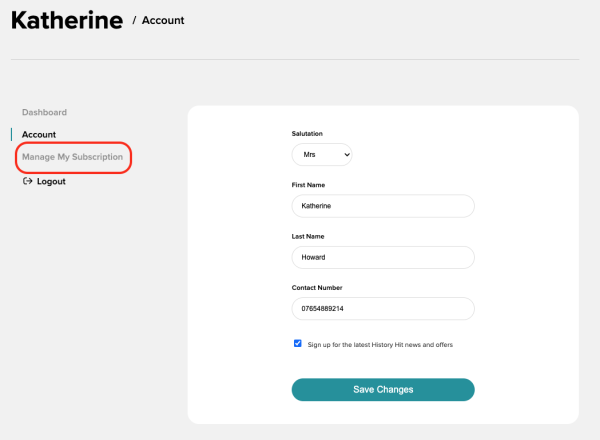Click the Logout arrow icon
600x440 pixels.
pyautogui.click(x=28, y=181)
